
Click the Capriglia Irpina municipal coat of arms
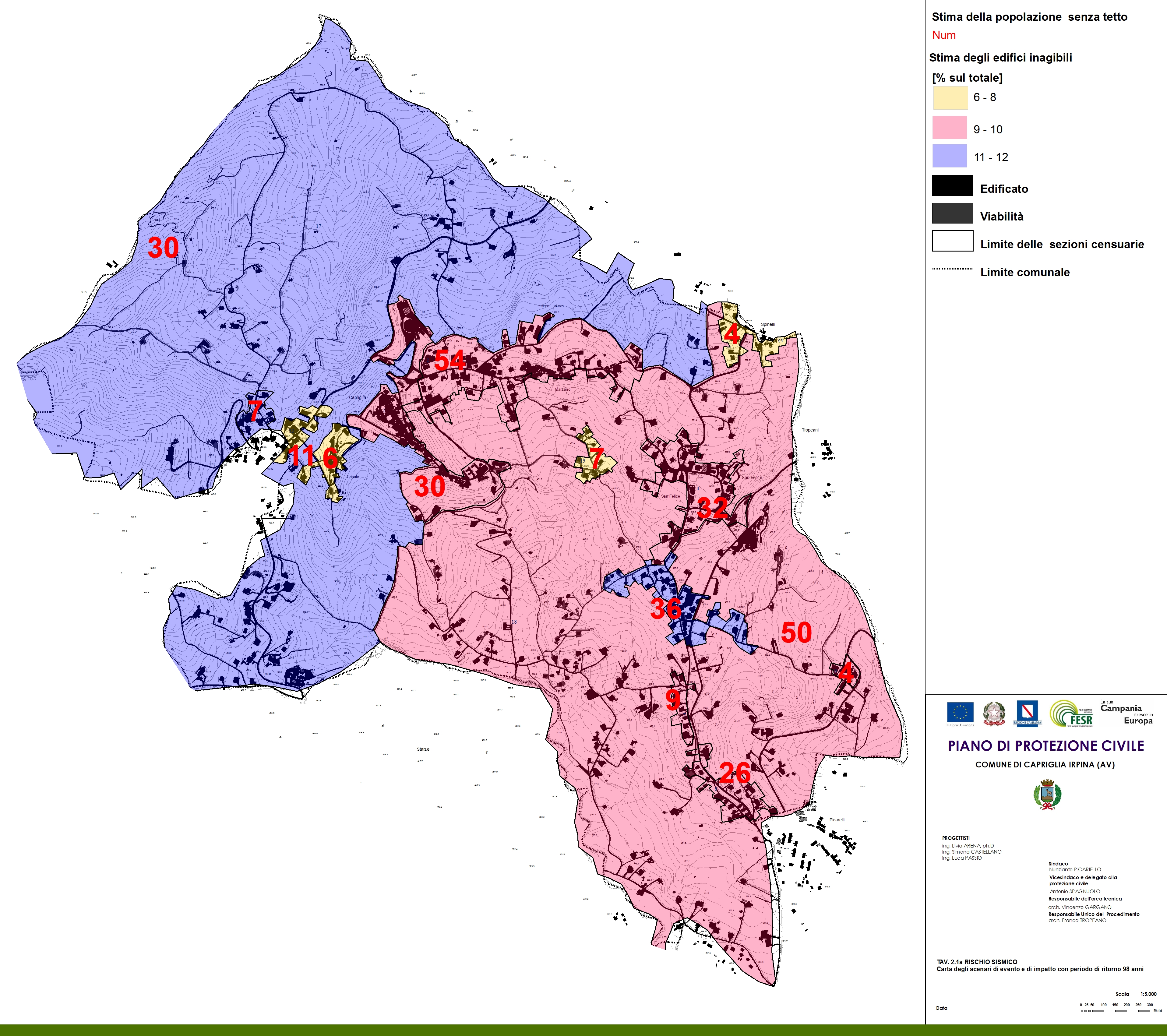tap(1047, 795)
